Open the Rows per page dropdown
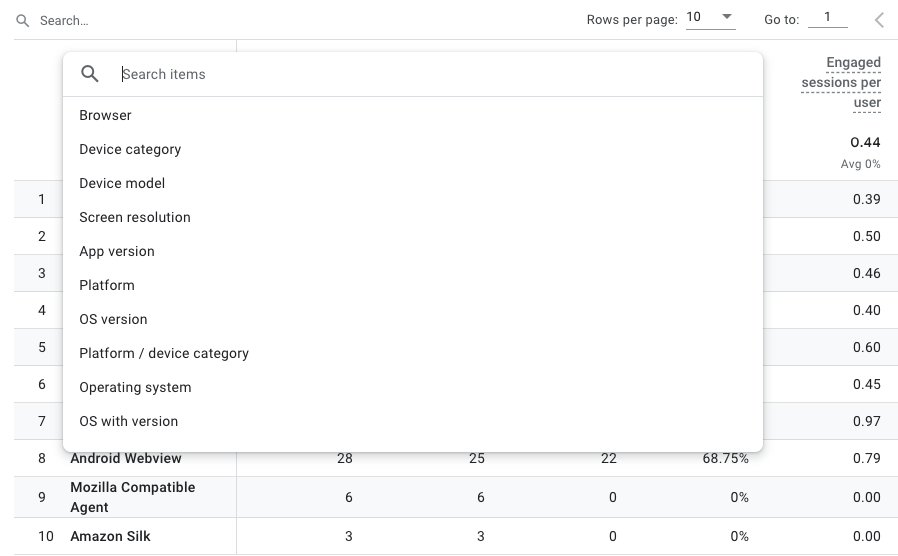This screenshot has height=556, width=898. point(710,18)
